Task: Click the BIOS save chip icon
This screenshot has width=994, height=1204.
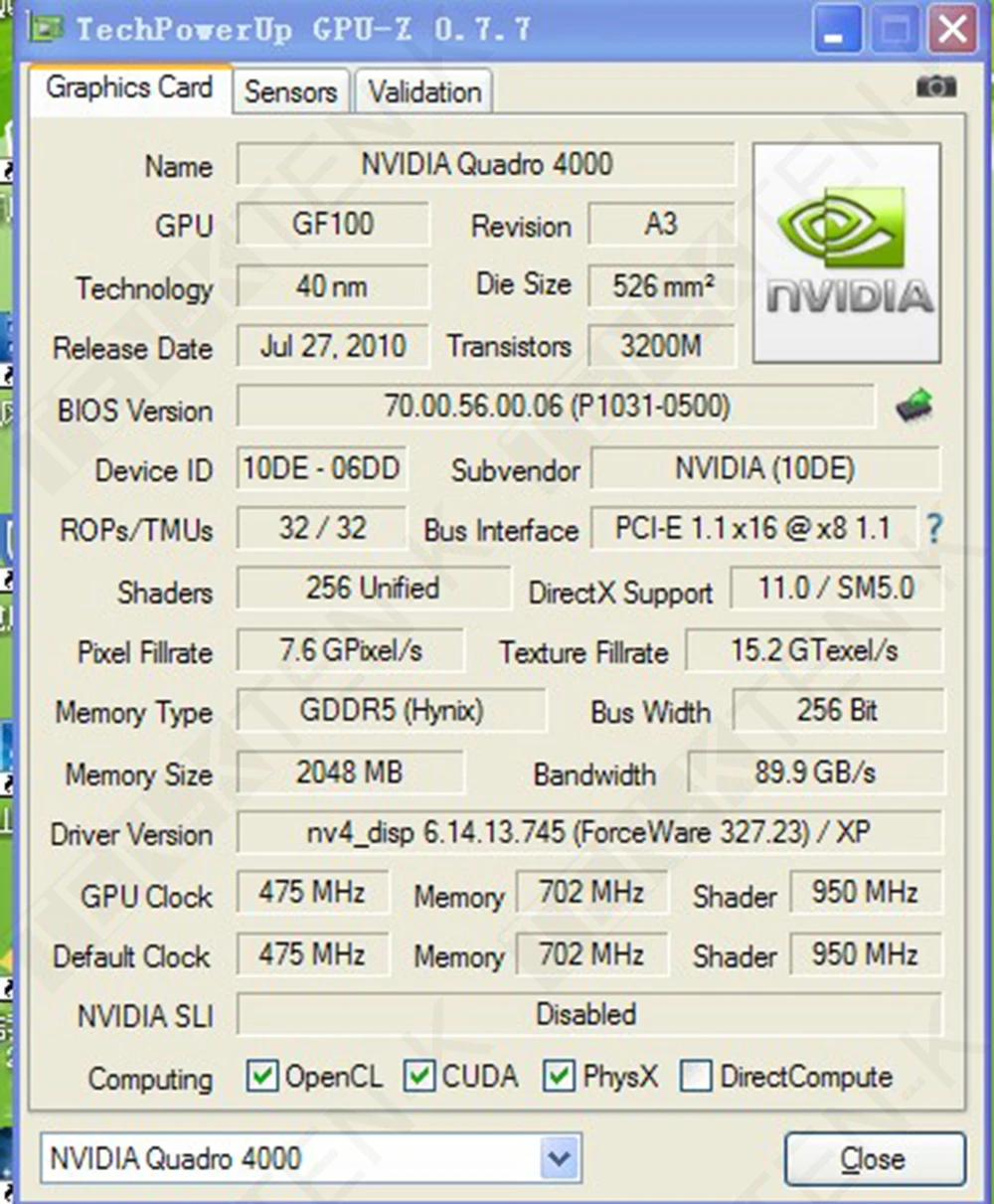Action: tap(913, 406)
